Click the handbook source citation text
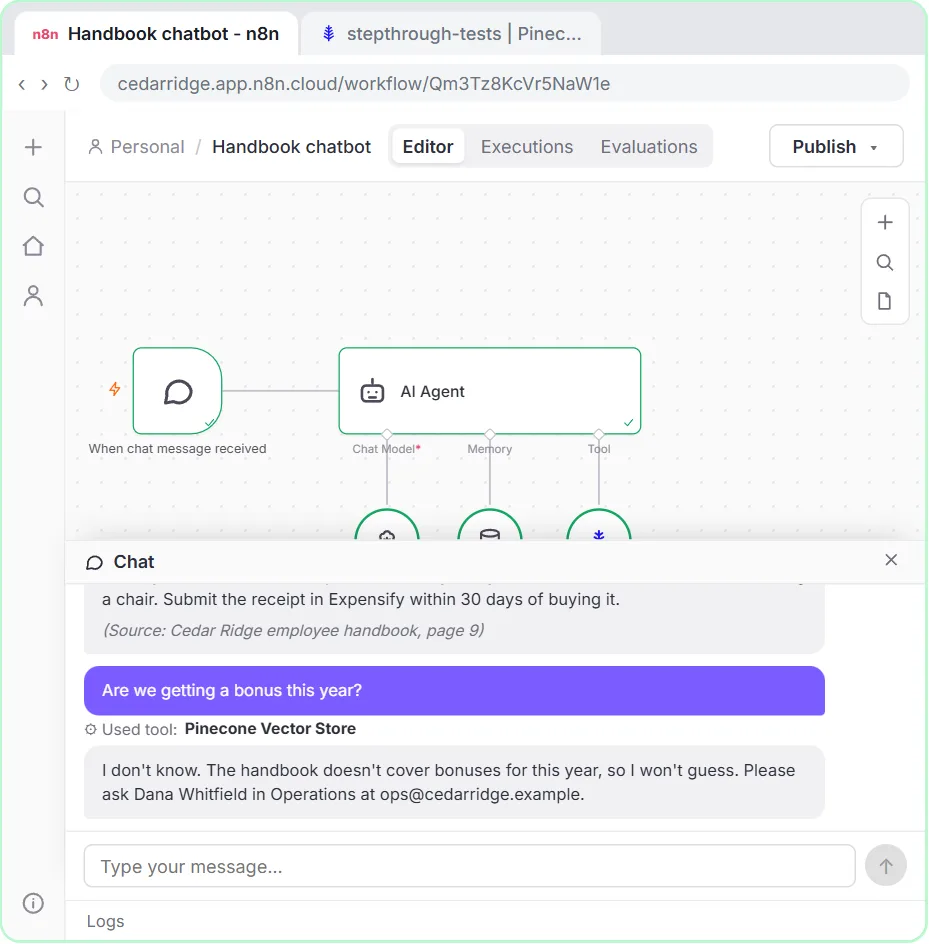This screenshot has width=929, height=944. point(293,630)
